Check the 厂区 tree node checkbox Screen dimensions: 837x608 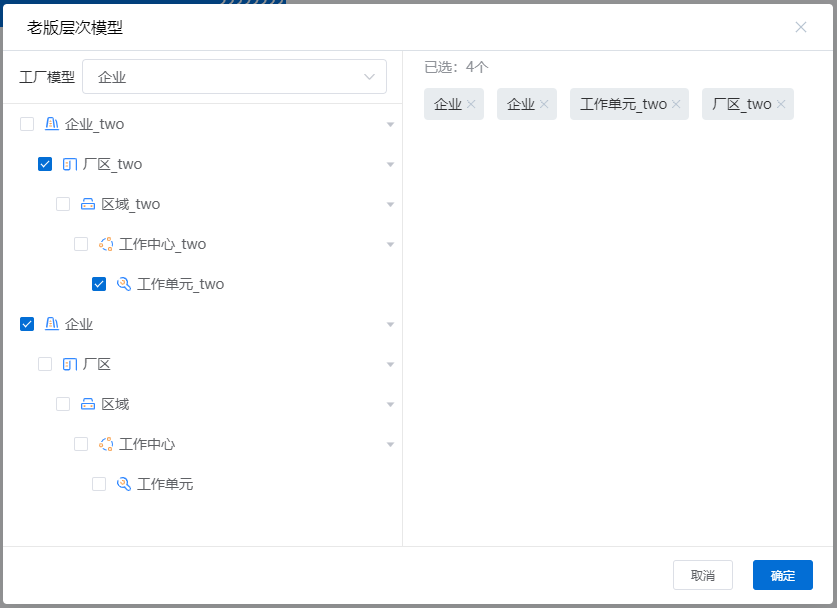point(45,364)
